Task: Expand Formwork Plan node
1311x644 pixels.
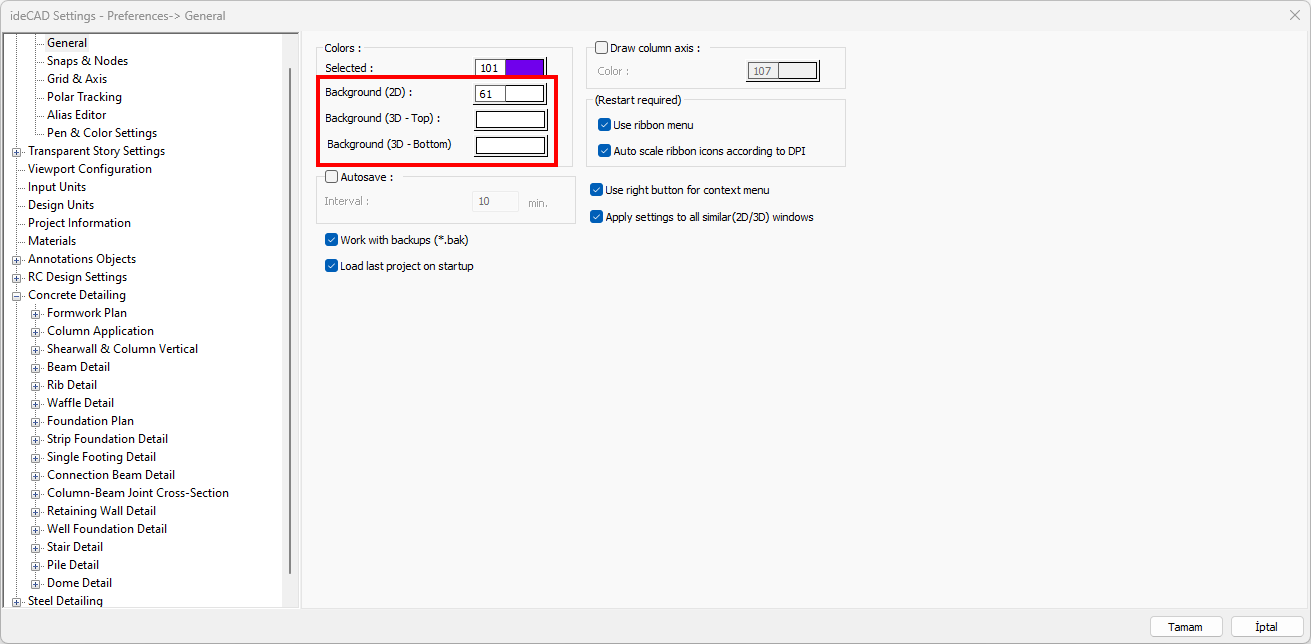Action: [x=35, y=314]
